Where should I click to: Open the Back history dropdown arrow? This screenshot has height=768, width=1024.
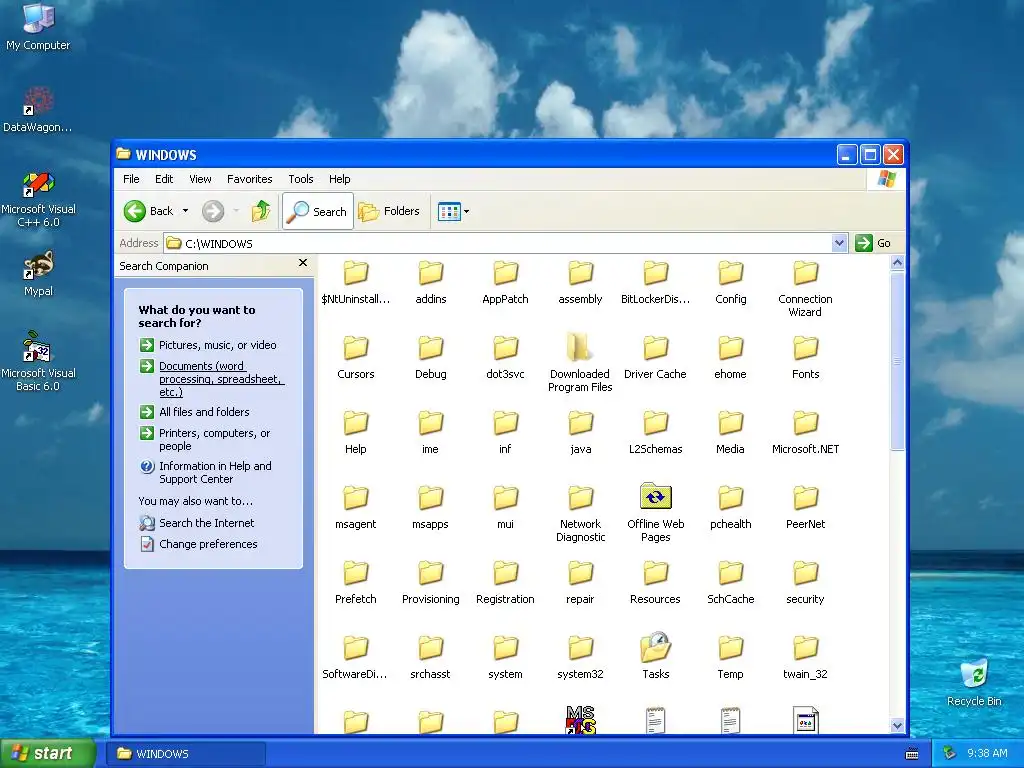[185, 211]
